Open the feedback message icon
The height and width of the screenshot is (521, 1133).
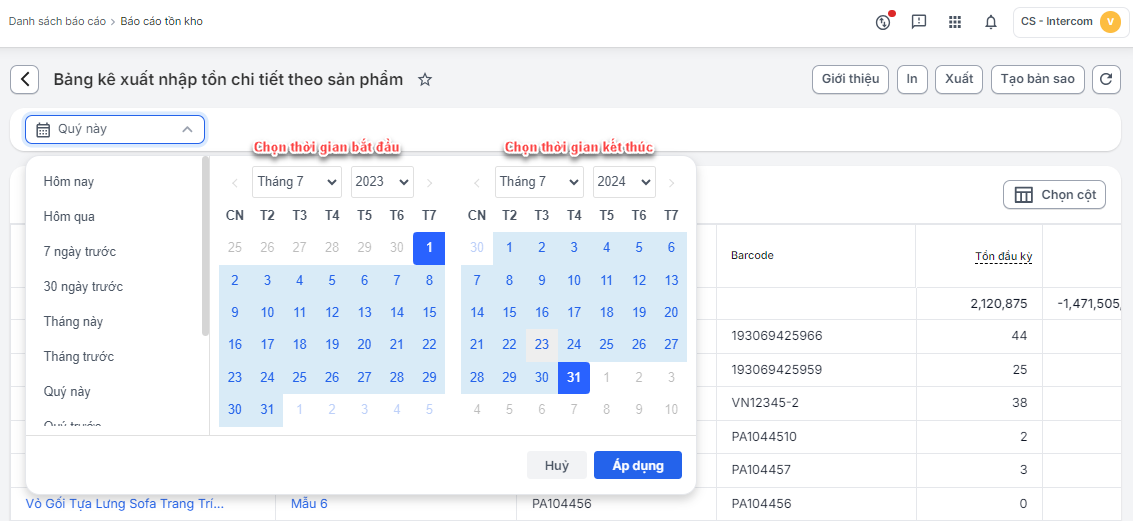click(x=919, y=22)
